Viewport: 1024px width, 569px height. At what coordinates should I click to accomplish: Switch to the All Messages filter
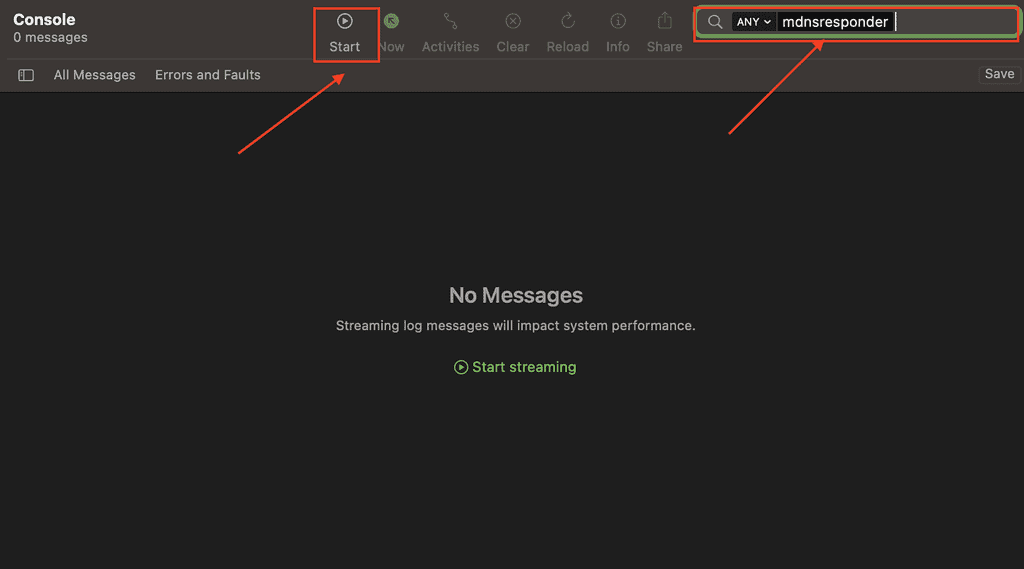(95, 75)
